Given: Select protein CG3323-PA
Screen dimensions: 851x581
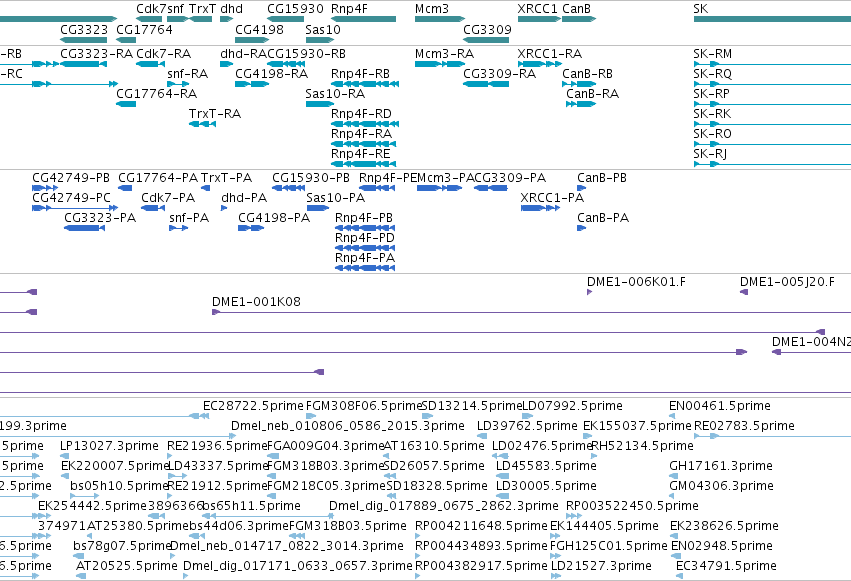Looking at the screenshot, I should tap(84, 228).
